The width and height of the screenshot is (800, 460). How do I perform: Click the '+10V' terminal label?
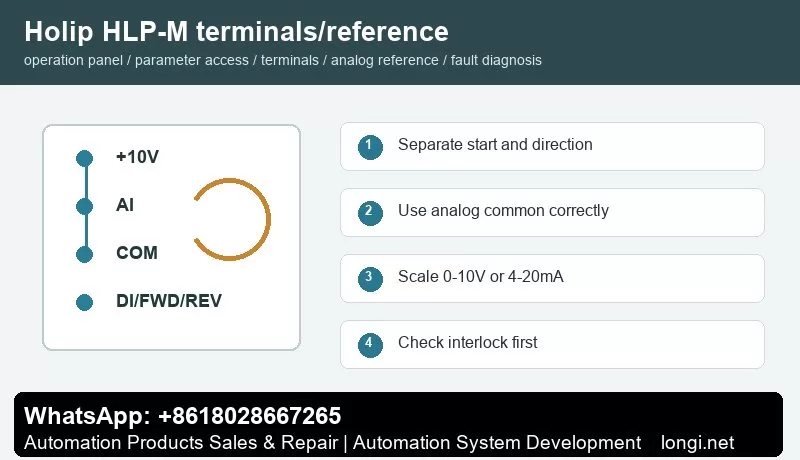click(137, 157)
